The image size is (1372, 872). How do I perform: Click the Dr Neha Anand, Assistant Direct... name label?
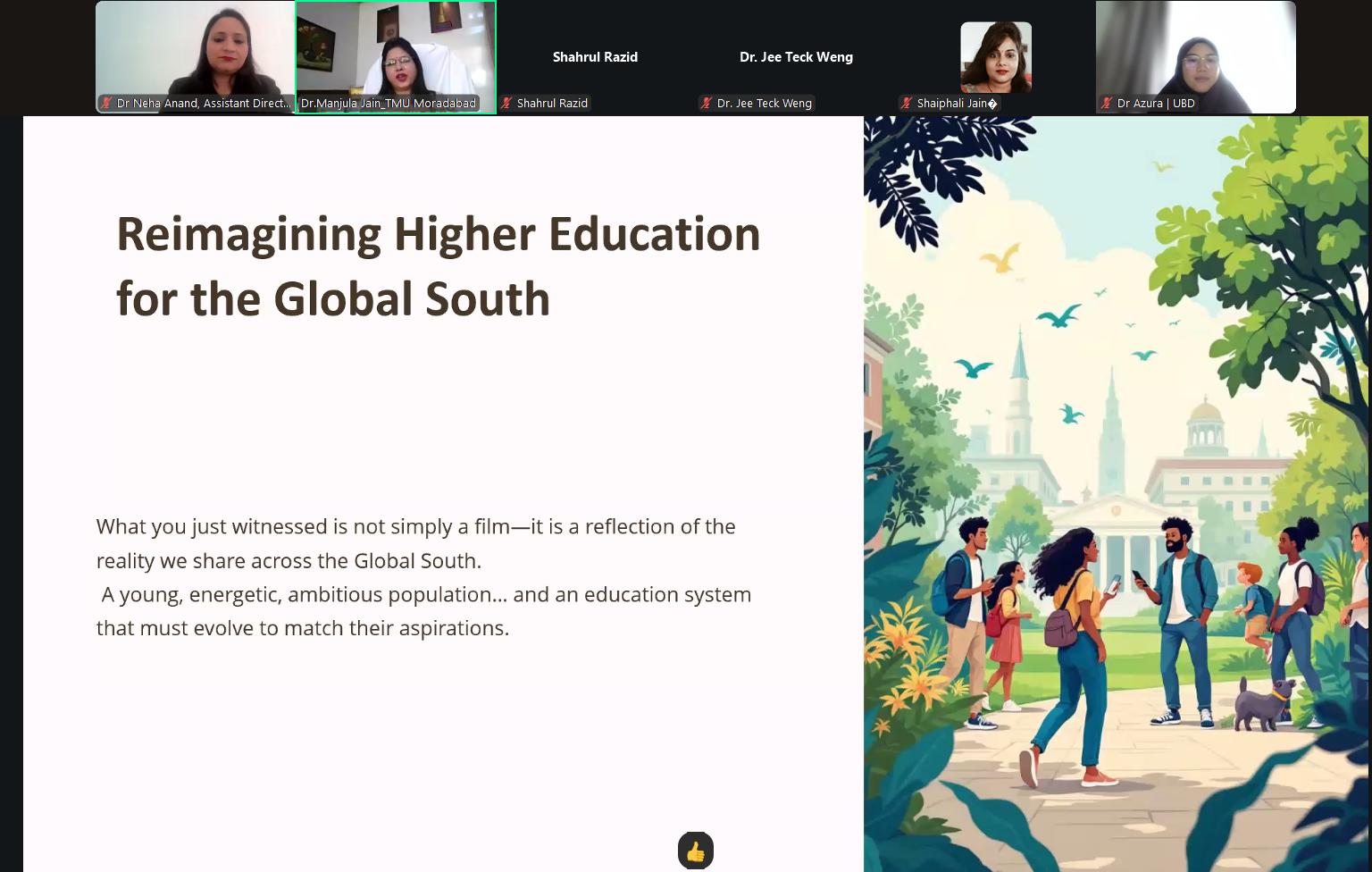coord(203,104)
